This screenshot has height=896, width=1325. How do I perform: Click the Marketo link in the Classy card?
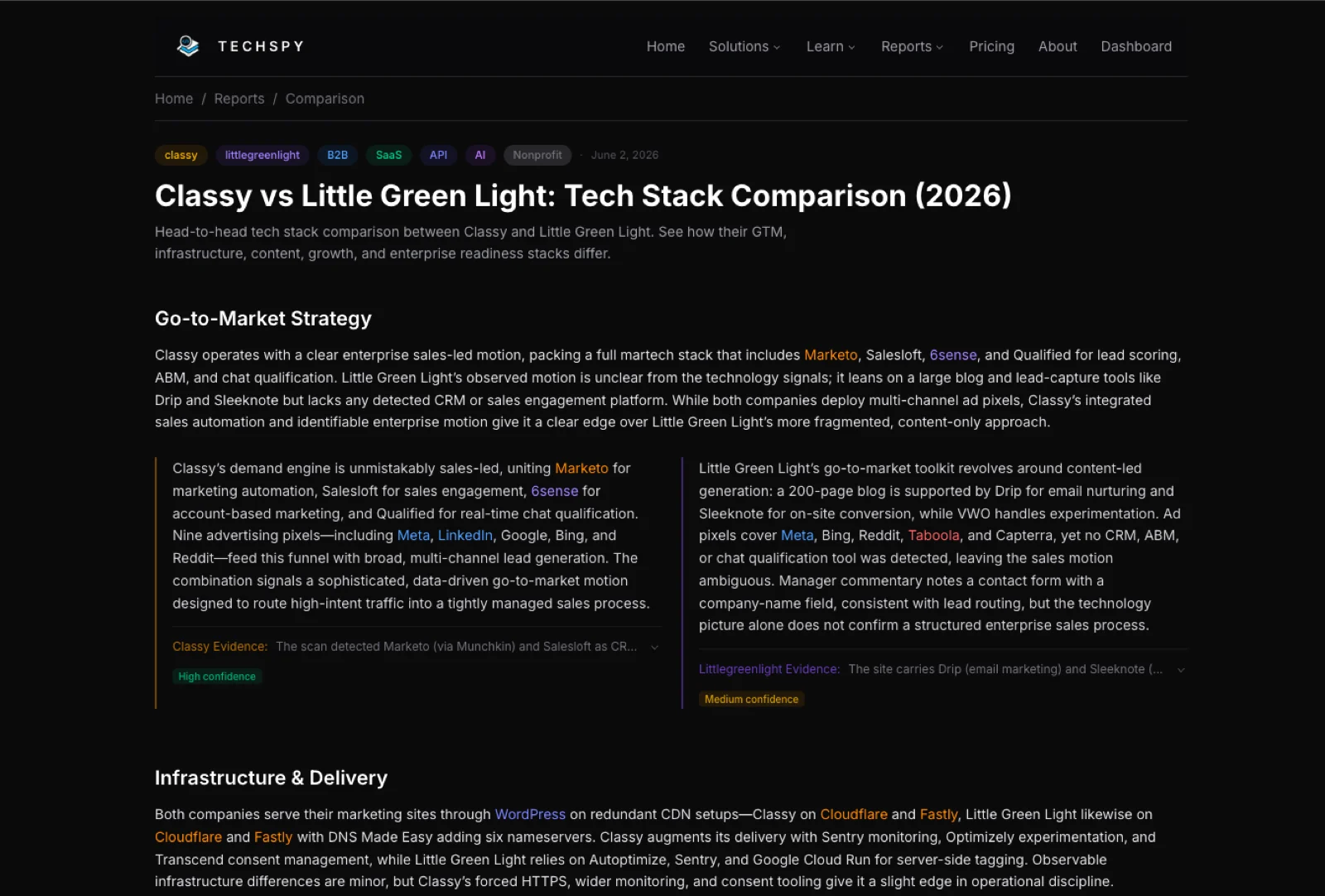[581, 468]
